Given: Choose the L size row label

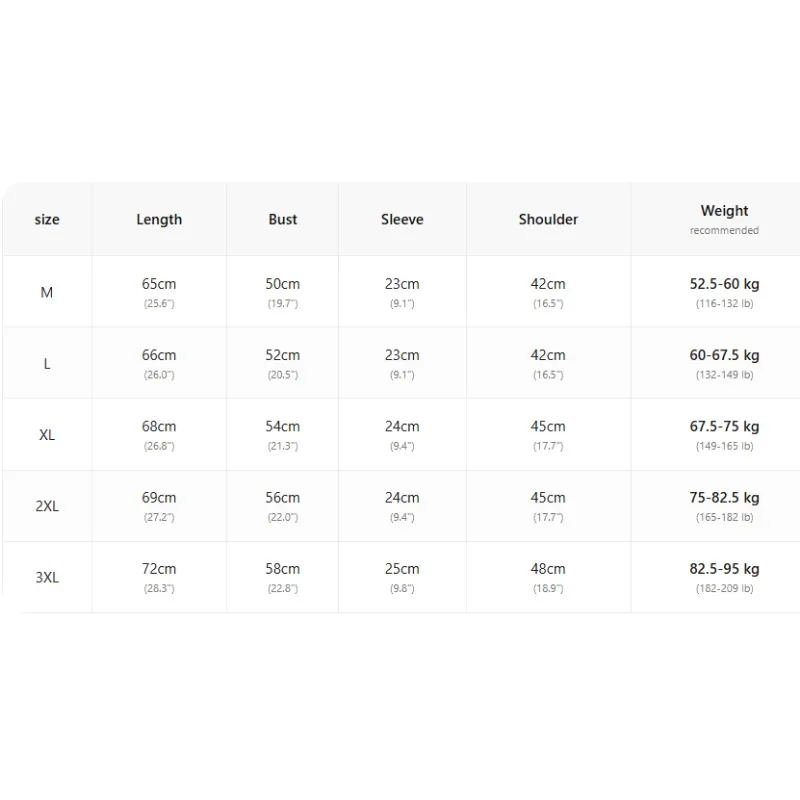Looking at the screenshot, I should [47, 364].
